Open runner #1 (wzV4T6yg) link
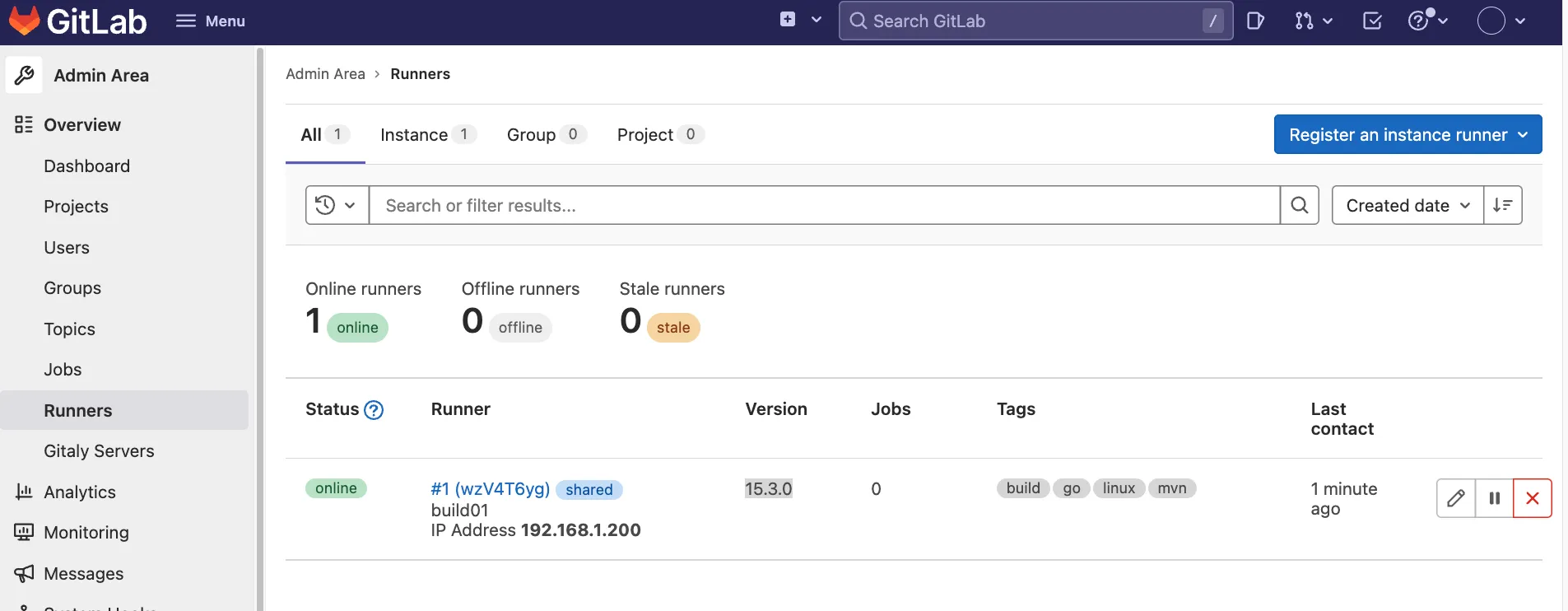The width and height of the screenshot is (1568, 611). click(490, 488)
